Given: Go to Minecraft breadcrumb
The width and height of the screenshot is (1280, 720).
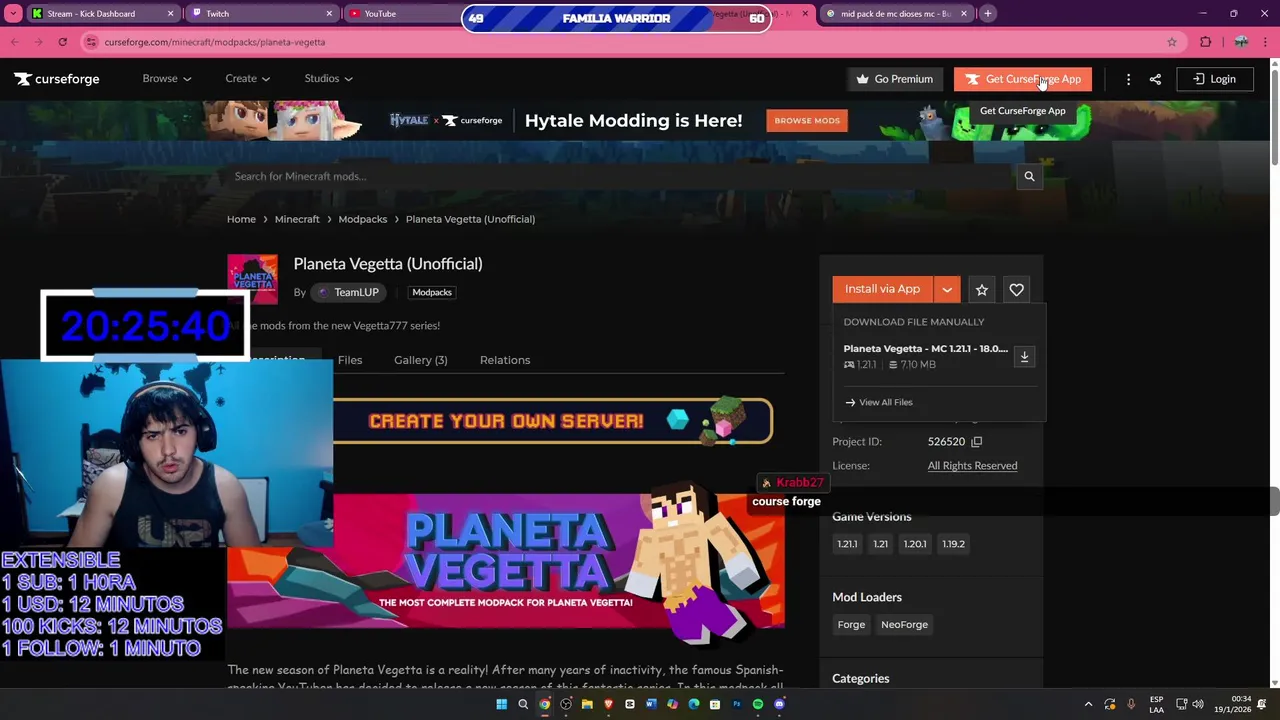Looking at the screenshot, I should point(297,219).
